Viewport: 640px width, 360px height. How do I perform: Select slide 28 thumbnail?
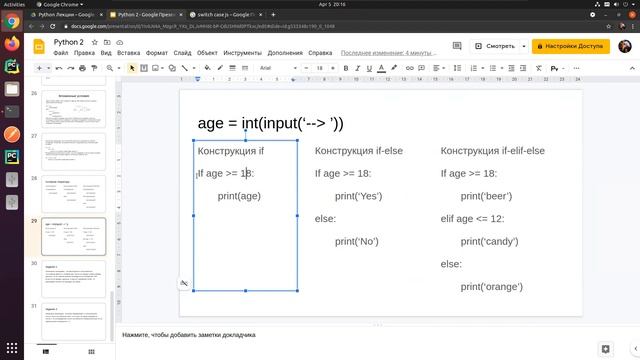coord(73,194)
